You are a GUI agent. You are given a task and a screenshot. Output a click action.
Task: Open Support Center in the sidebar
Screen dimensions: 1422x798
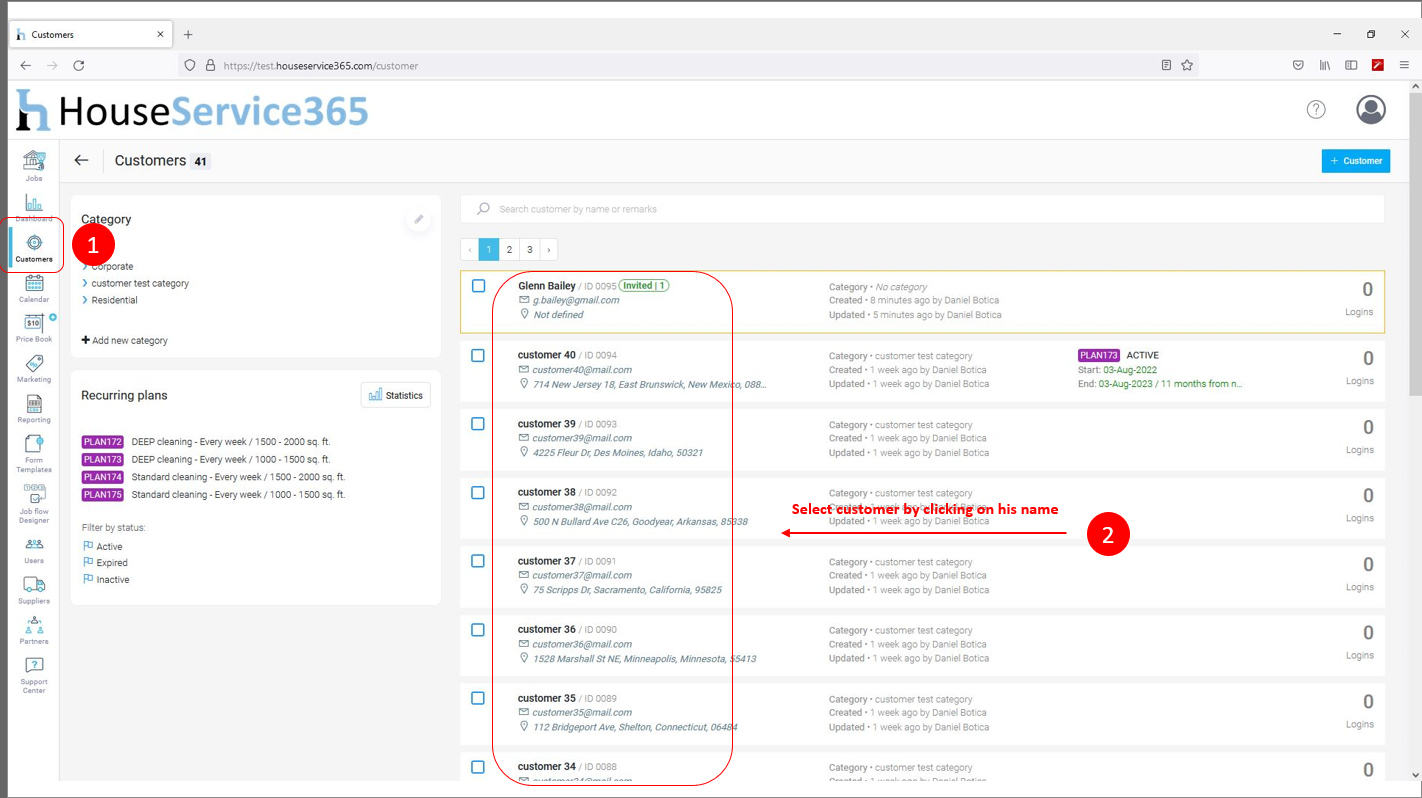coord(34,675)
